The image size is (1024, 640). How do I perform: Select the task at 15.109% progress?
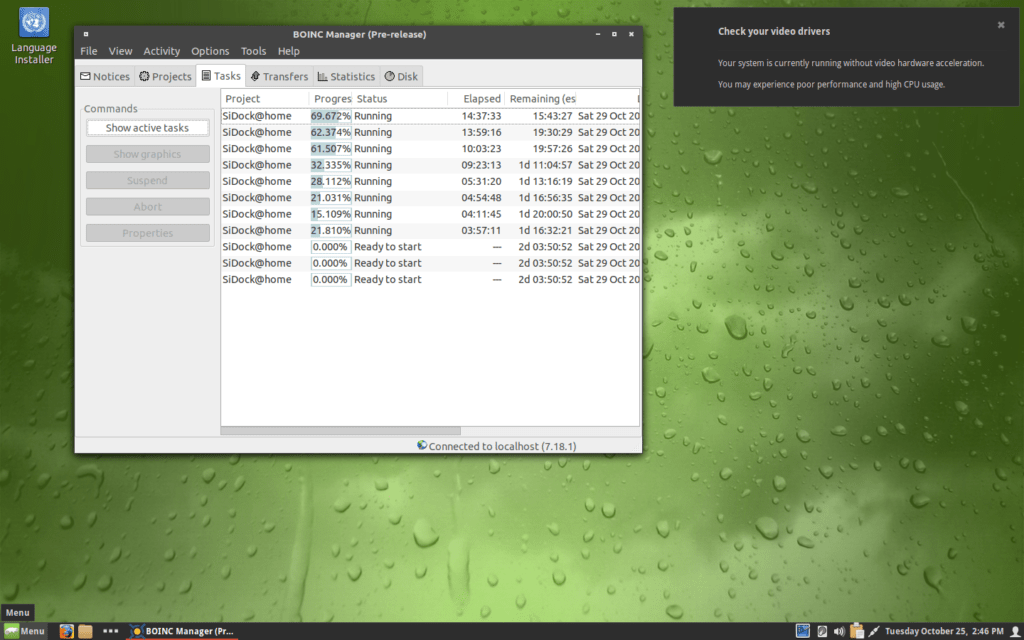point(430,214)
